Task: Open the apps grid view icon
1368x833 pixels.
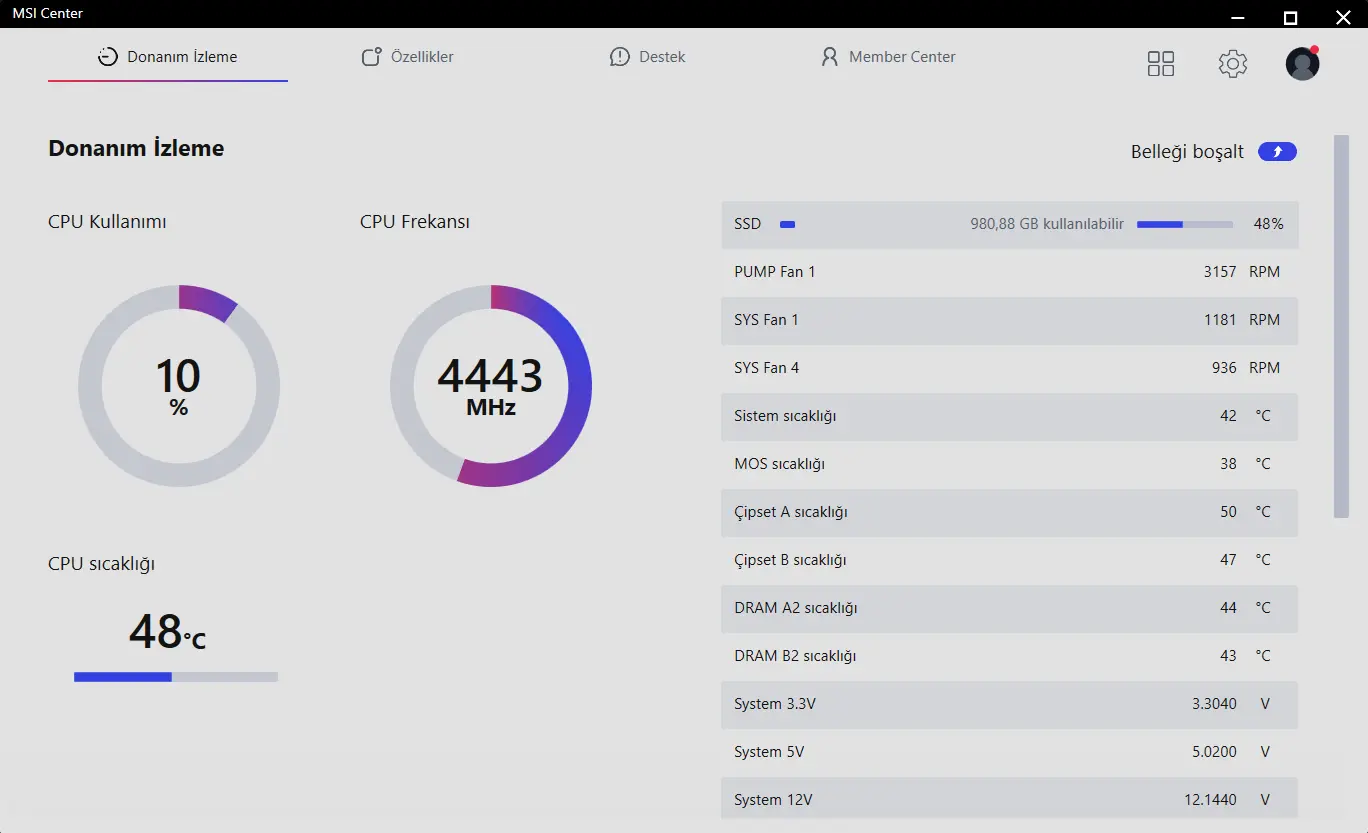Action: 1161,64
